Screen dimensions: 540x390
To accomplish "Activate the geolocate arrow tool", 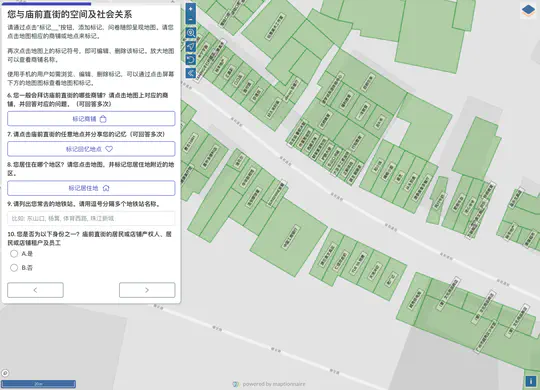I will coord(191,46).
